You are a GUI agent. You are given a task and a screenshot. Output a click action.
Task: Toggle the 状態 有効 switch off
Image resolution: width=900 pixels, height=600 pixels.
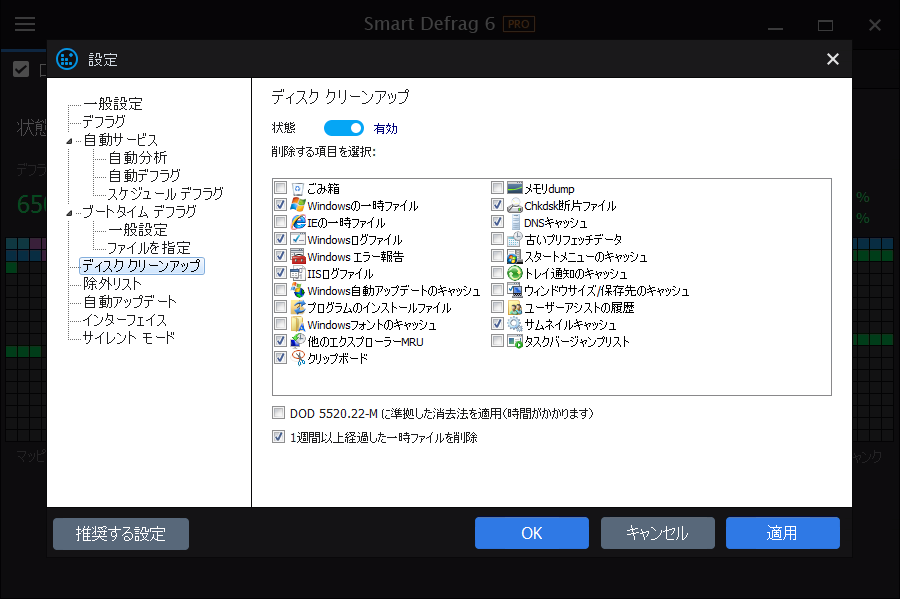pos(343,127)
